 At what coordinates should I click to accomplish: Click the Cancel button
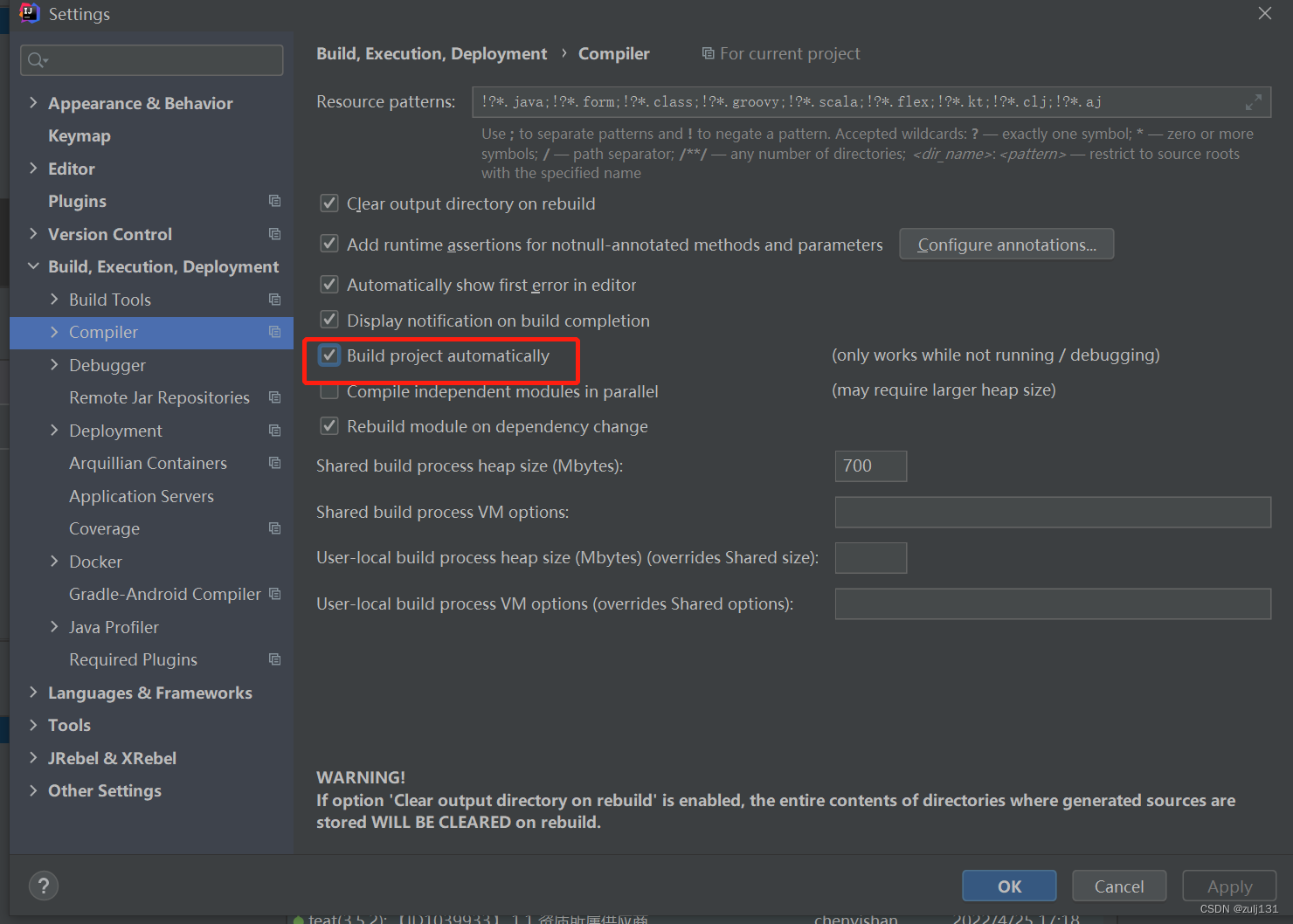(1119, 886)
